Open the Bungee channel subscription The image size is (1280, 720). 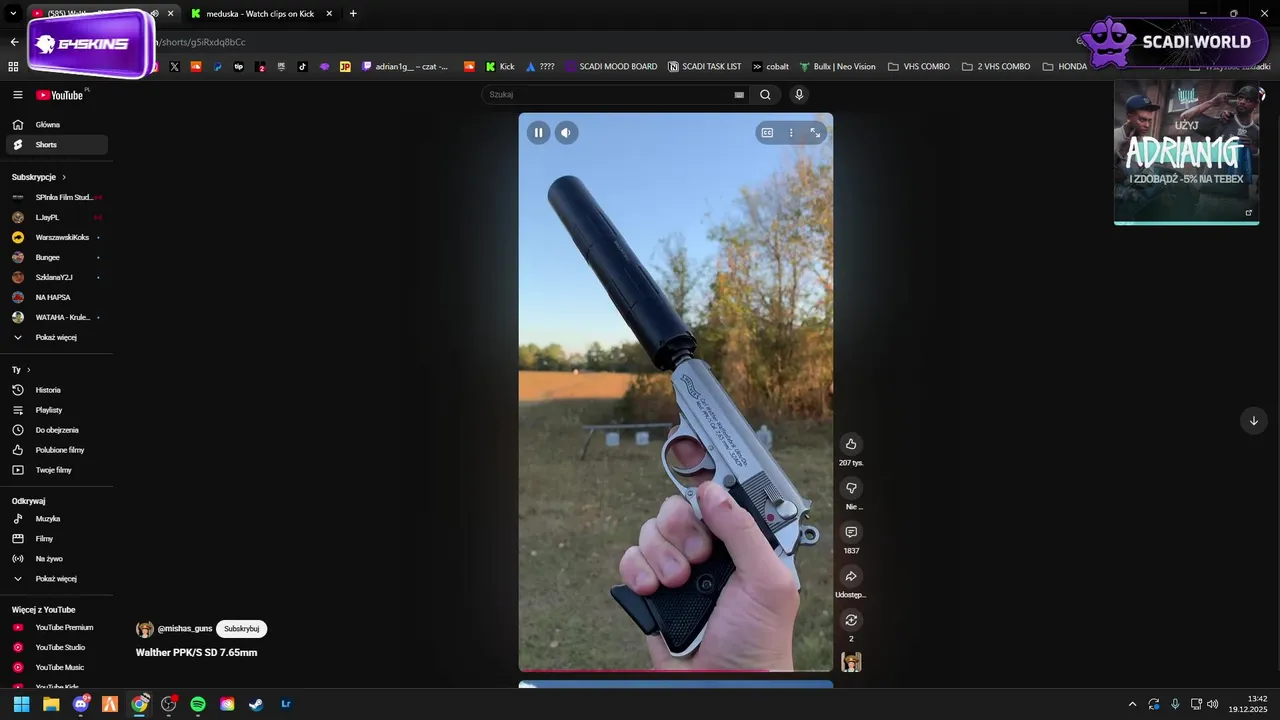click(x=57, y=257)
